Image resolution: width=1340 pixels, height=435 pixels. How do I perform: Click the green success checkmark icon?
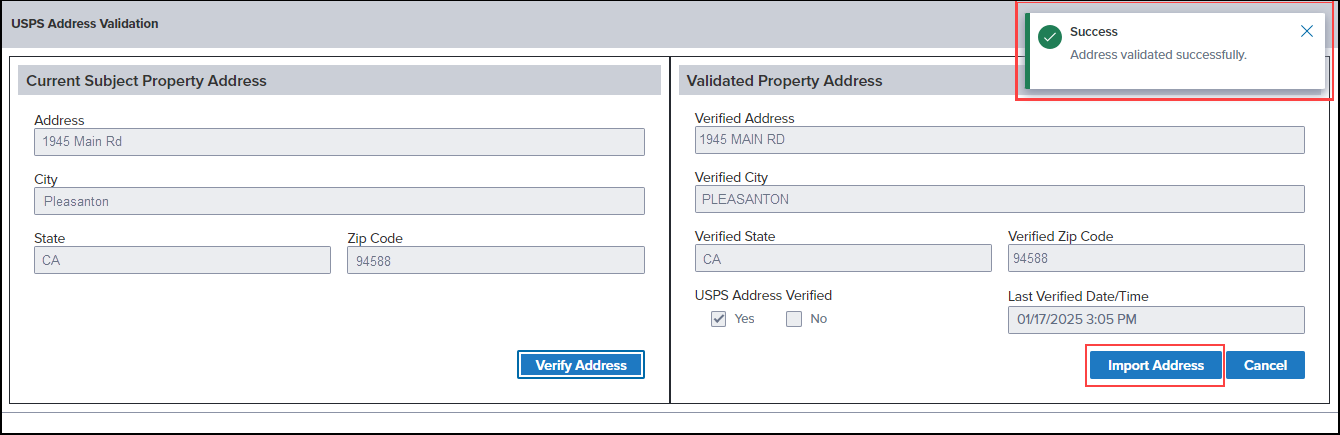click(x=1049, y=37)
